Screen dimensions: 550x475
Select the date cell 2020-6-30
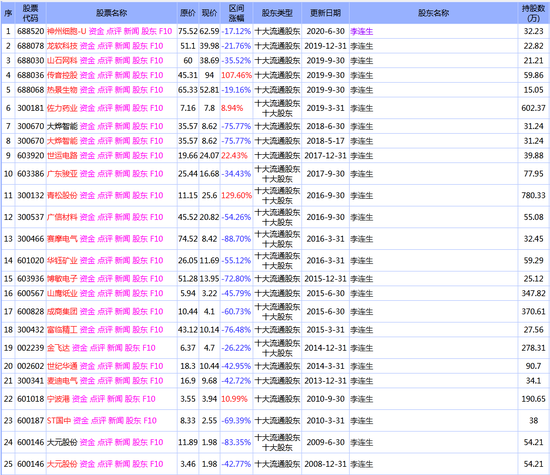(326, 31)
